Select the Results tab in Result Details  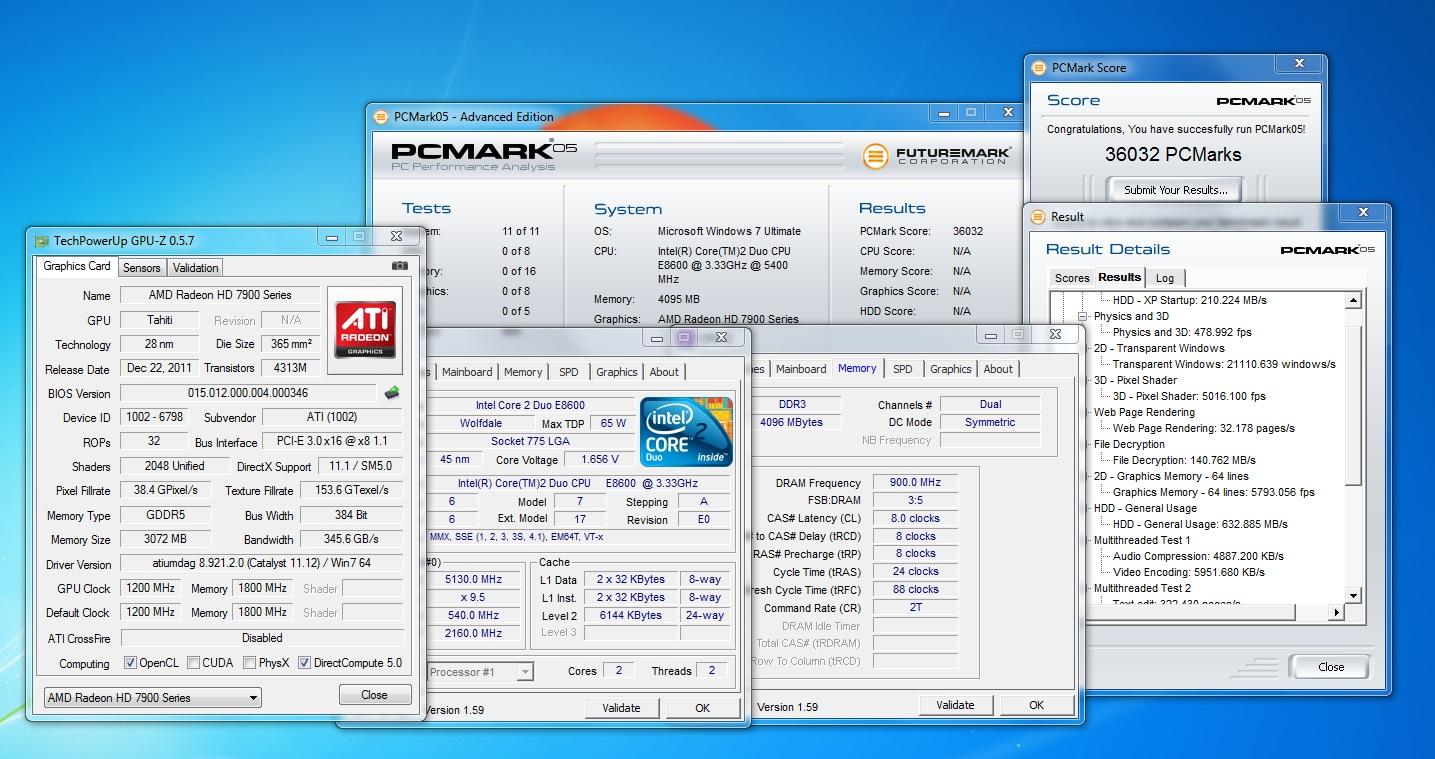coord(1119,277)
